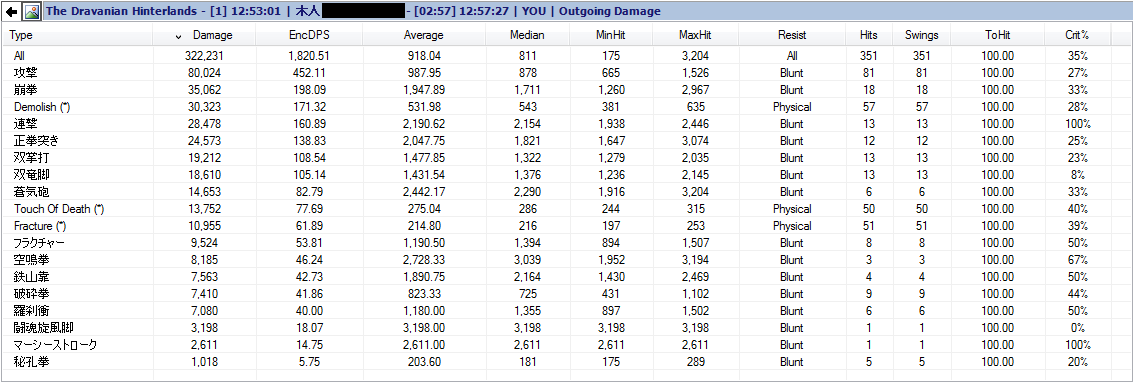Sort by the Crit% column header
Image resolution: width=1134 pixels, height=387 pixels.
coord(1077,35)
